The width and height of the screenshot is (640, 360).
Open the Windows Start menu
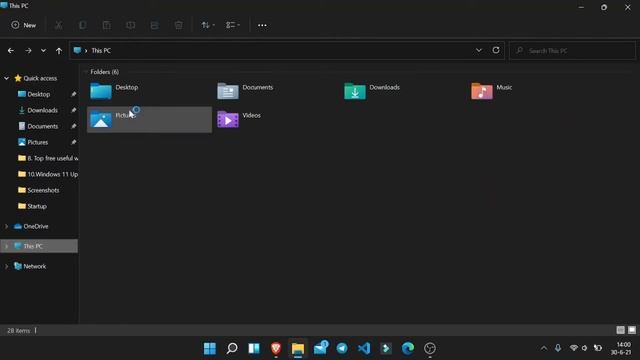[210, 348]
